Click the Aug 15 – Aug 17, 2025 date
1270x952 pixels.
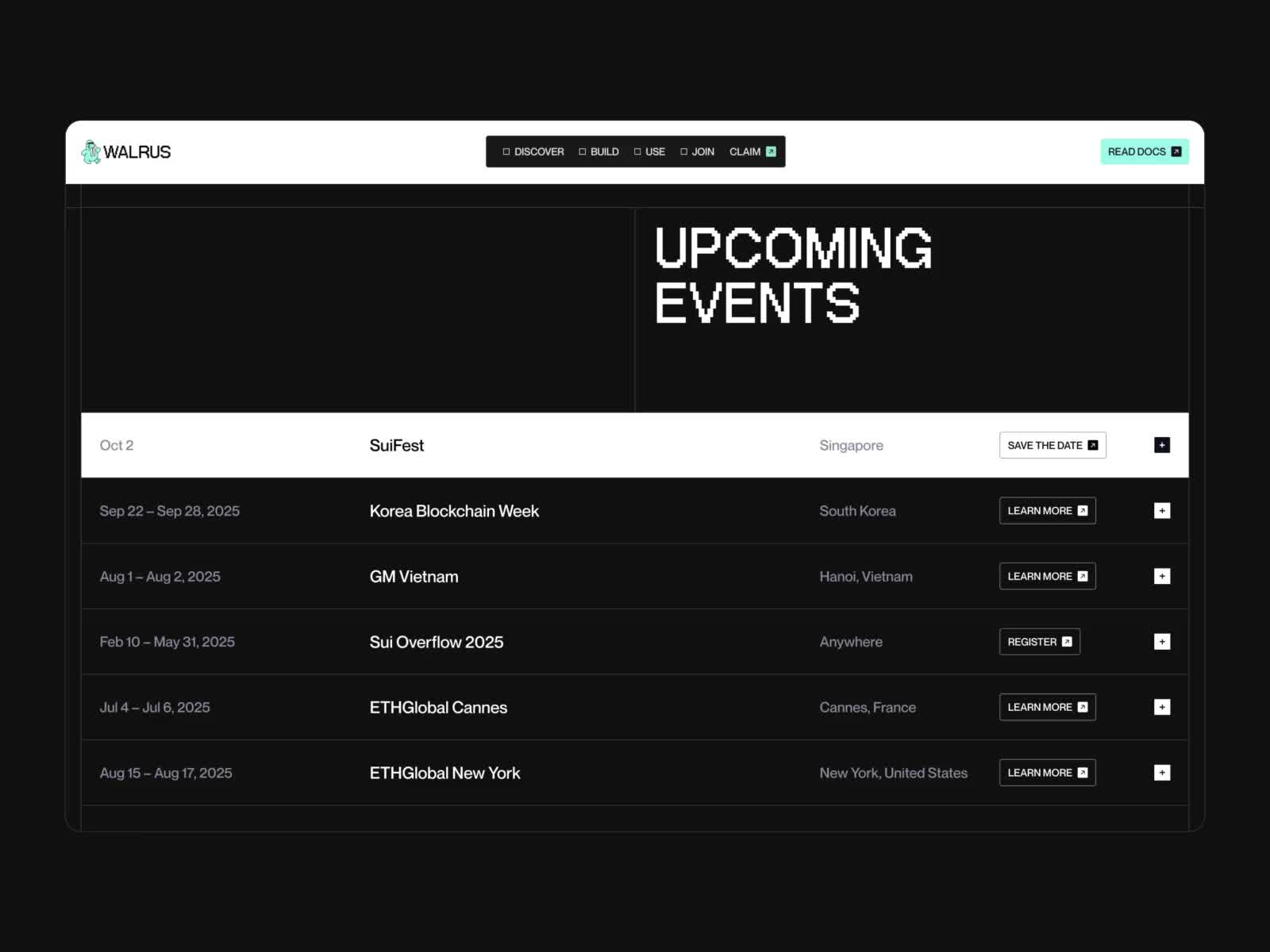(x=166, y=773)
